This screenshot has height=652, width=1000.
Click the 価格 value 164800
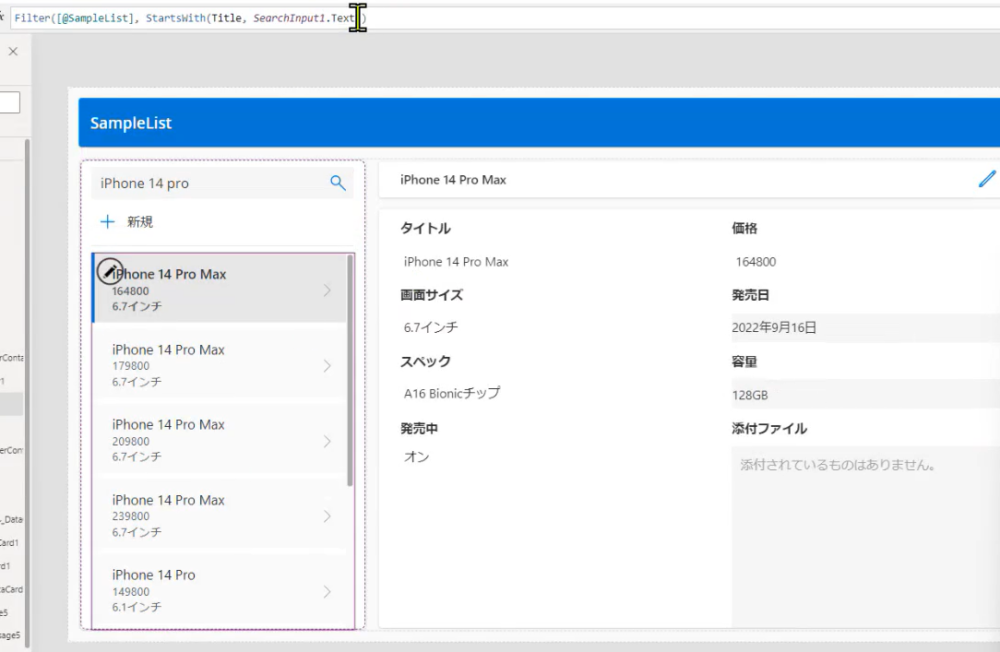[x=756, y=262]
